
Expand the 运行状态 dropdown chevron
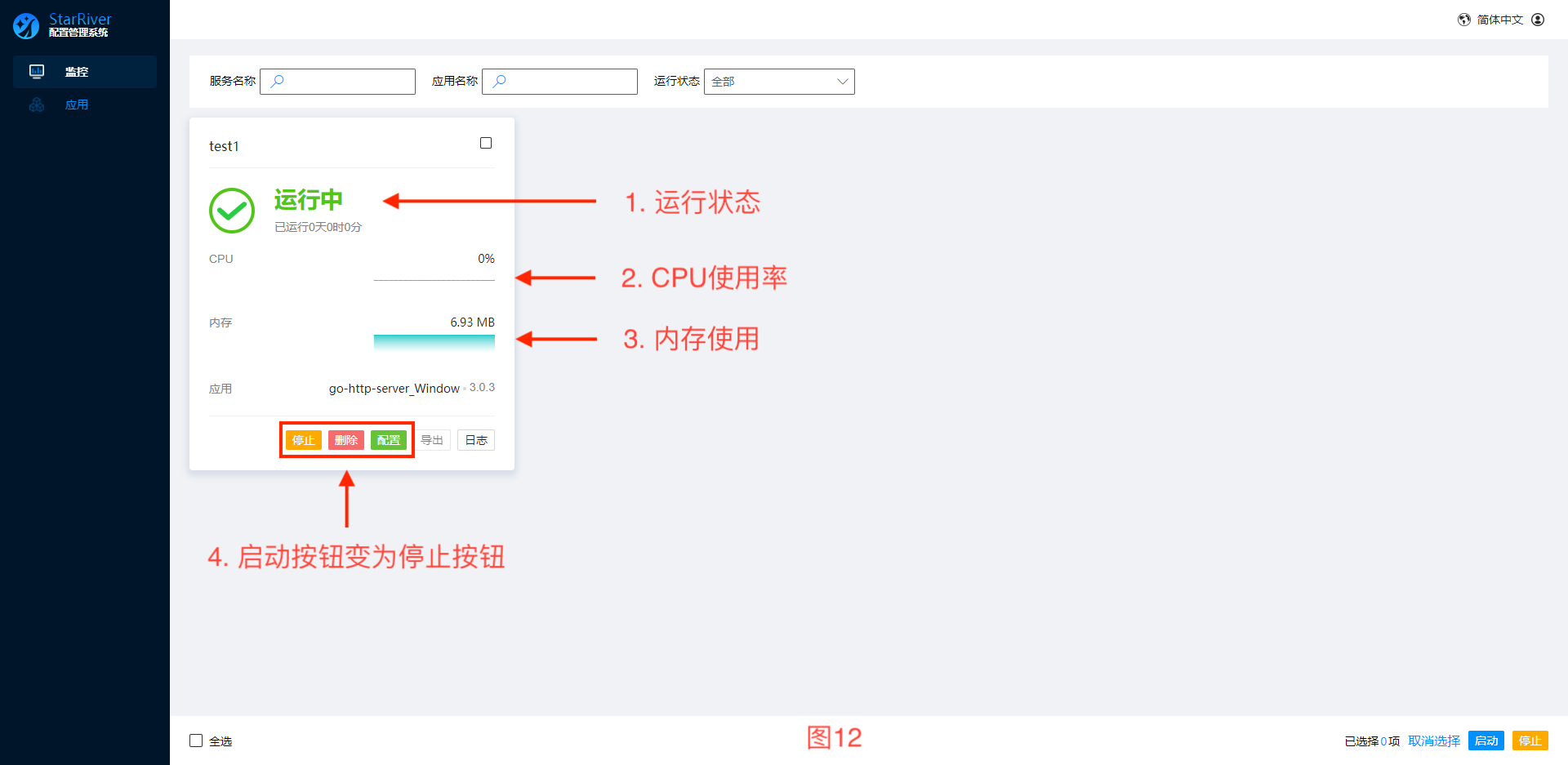click(x=842, y=82)
